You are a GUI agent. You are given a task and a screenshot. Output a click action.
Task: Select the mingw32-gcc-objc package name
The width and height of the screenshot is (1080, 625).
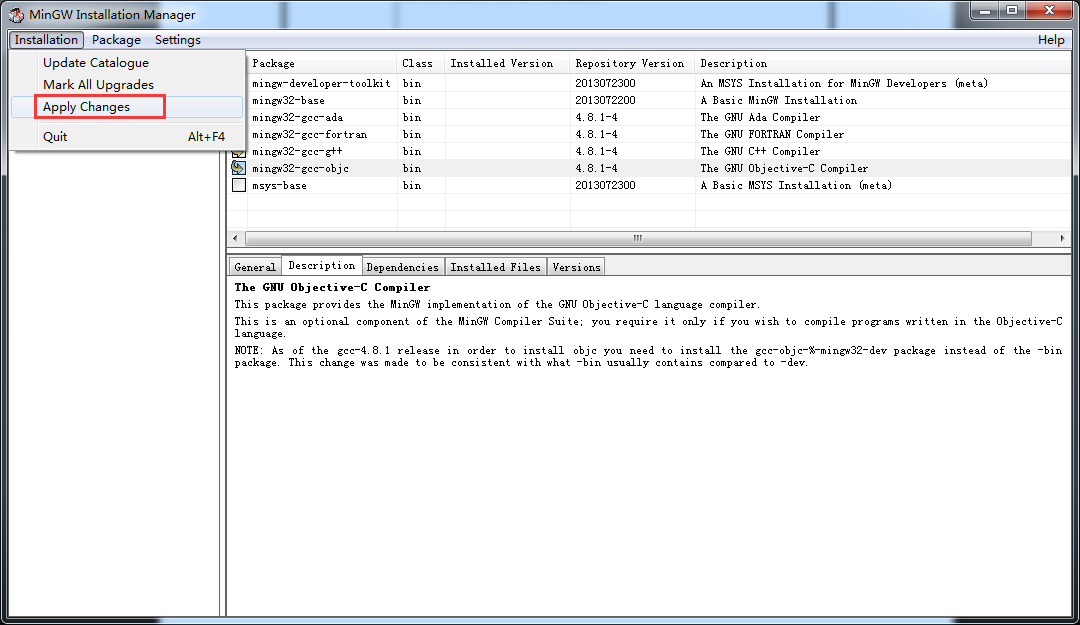click(300, 169)
